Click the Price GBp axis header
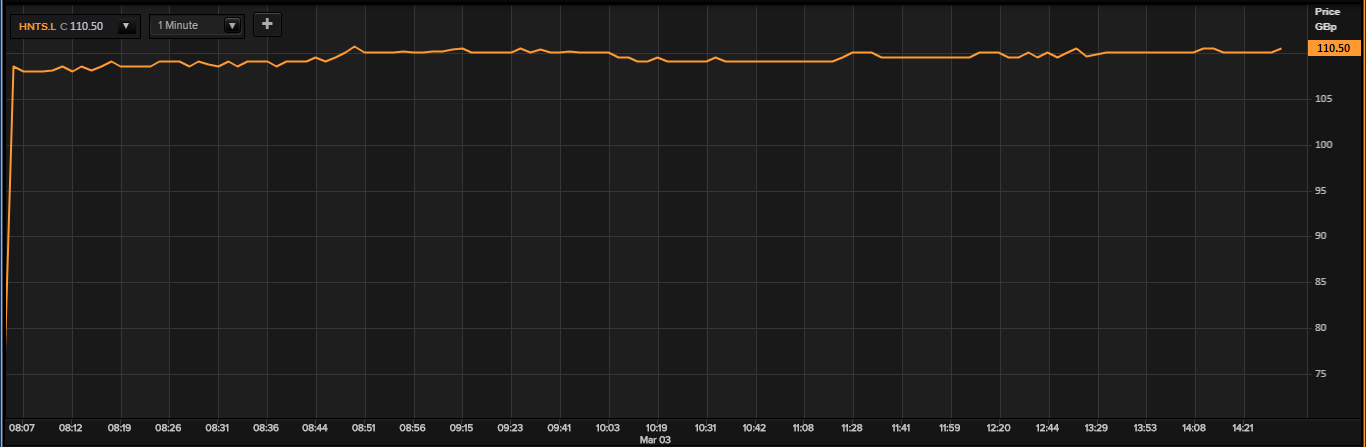1366x447 pixels. pyautogui.click(x=1327, y=19)
